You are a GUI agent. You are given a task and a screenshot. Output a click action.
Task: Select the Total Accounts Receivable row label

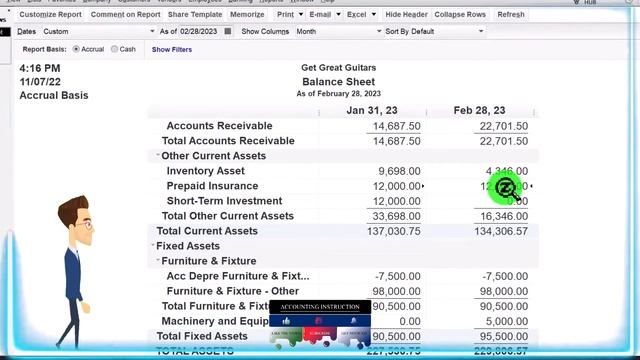228,141
